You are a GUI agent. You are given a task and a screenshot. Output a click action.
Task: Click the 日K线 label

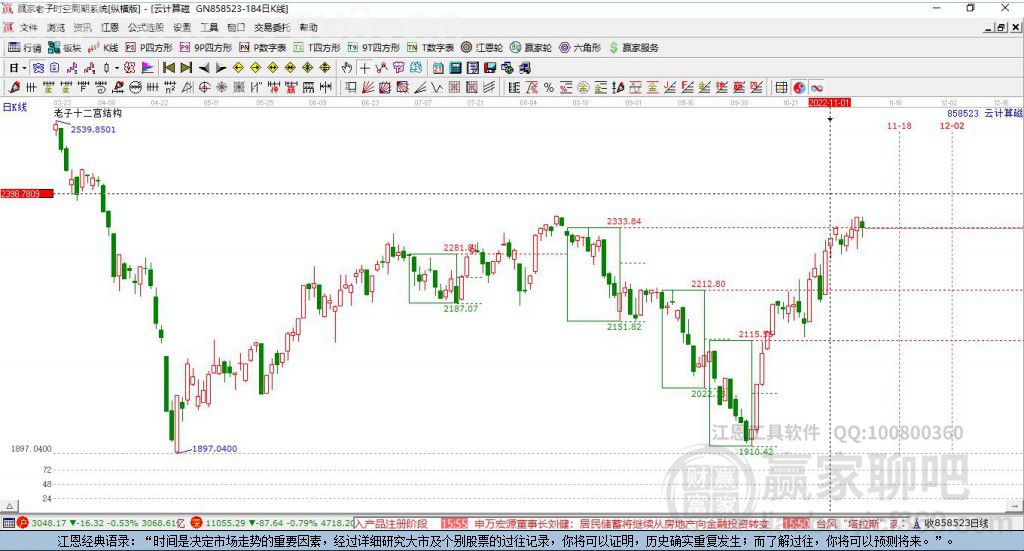pos(15,107)
